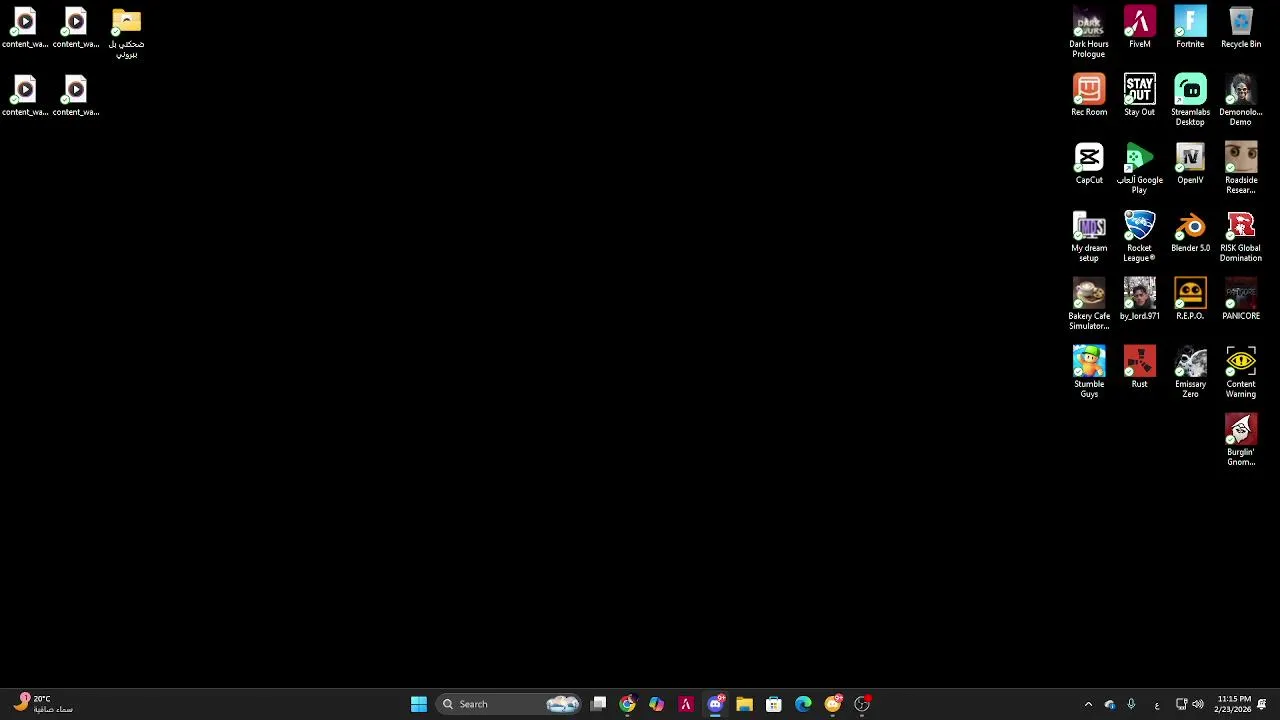Viewport: 1280px width, 720px height.
Task: Open Google Chrome from the taskbar
Action: coord(627,704)
